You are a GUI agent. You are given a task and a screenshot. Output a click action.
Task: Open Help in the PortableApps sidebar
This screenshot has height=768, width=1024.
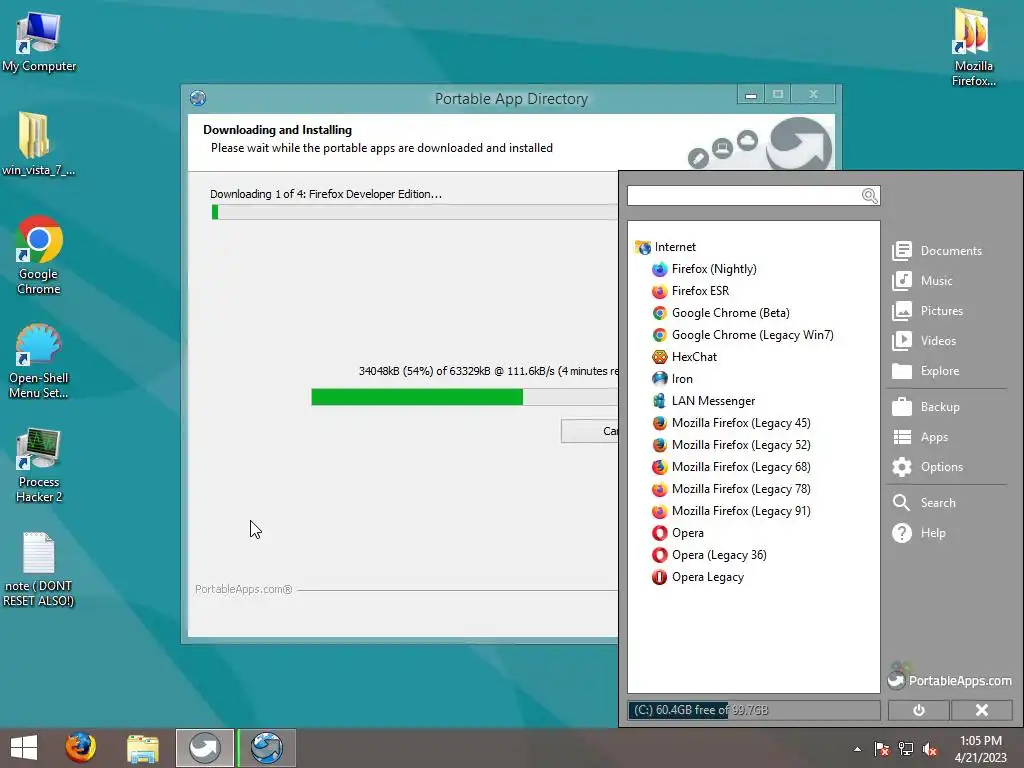918,533
